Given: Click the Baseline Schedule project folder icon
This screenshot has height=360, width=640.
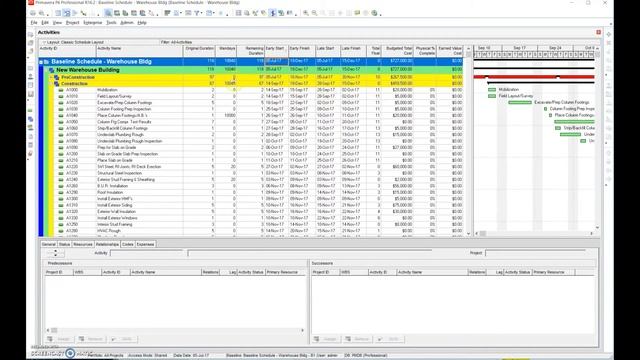Looking at the screenshot, I should pyautogui.click(x=47, y=62).
